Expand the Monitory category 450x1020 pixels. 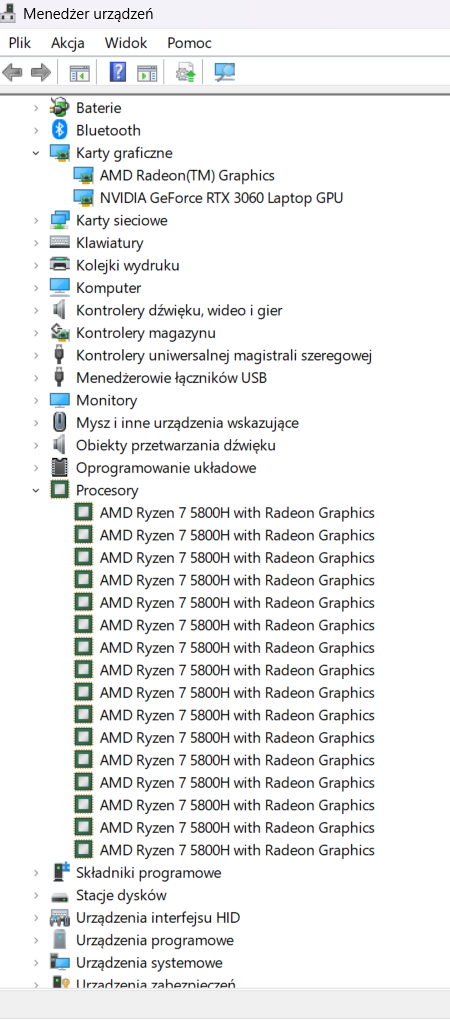pyautogui.click(x=36, y=401)
